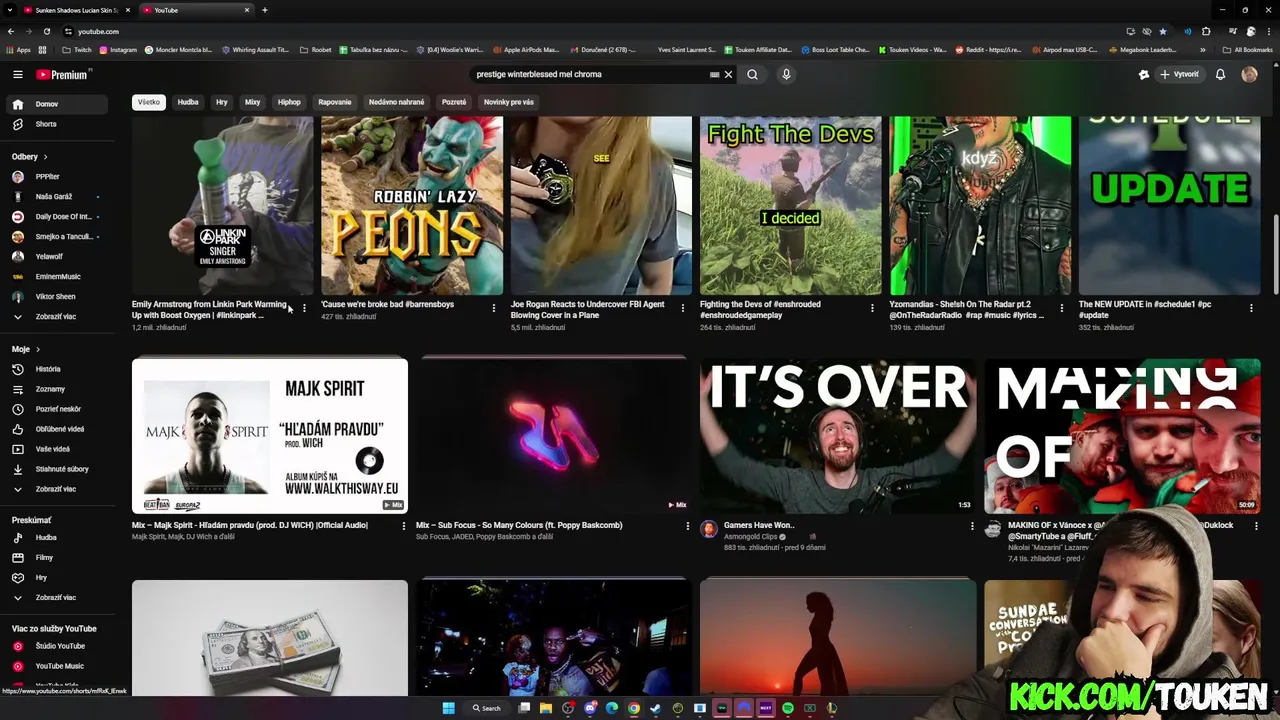Viewport: 1280px width, 720px height.
Task: Open more options for Fighting the Devs short
Action: click(872, 308)
